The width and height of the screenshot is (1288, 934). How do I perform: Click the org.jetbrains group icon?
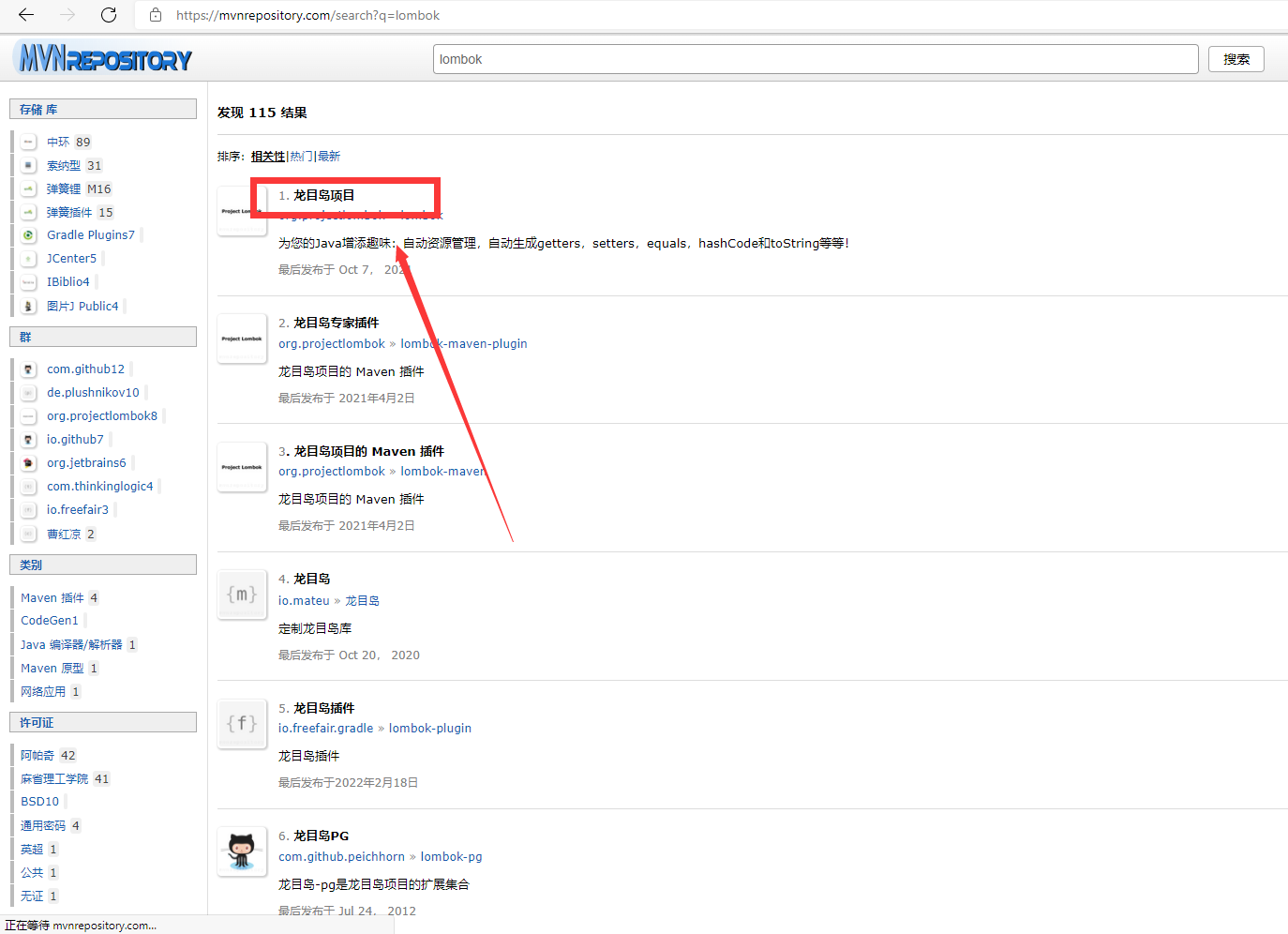pyautogui.click(x=29, y=463)
